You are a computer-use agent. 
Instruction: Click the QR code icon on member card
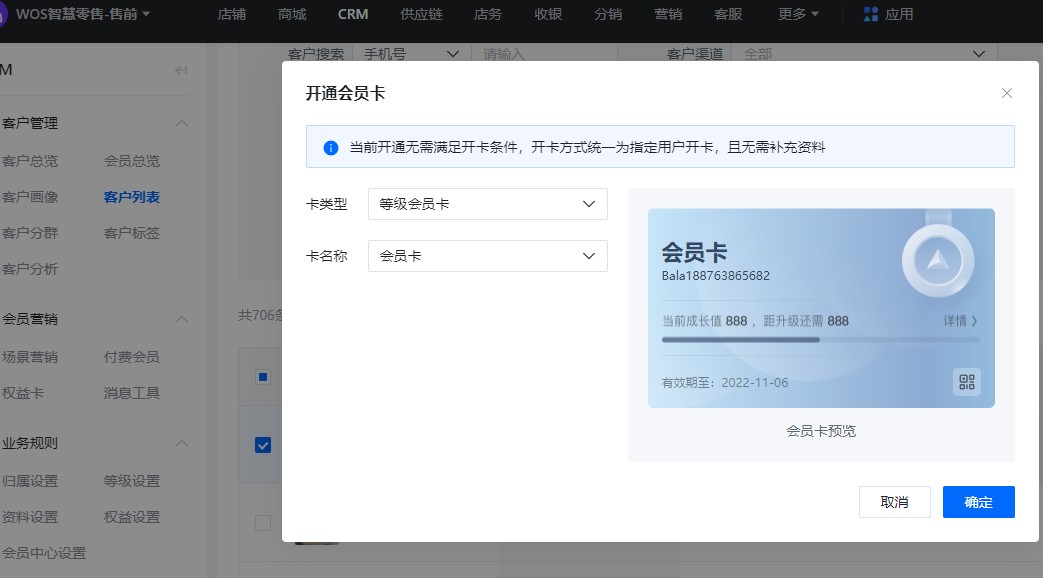(966, 382)
